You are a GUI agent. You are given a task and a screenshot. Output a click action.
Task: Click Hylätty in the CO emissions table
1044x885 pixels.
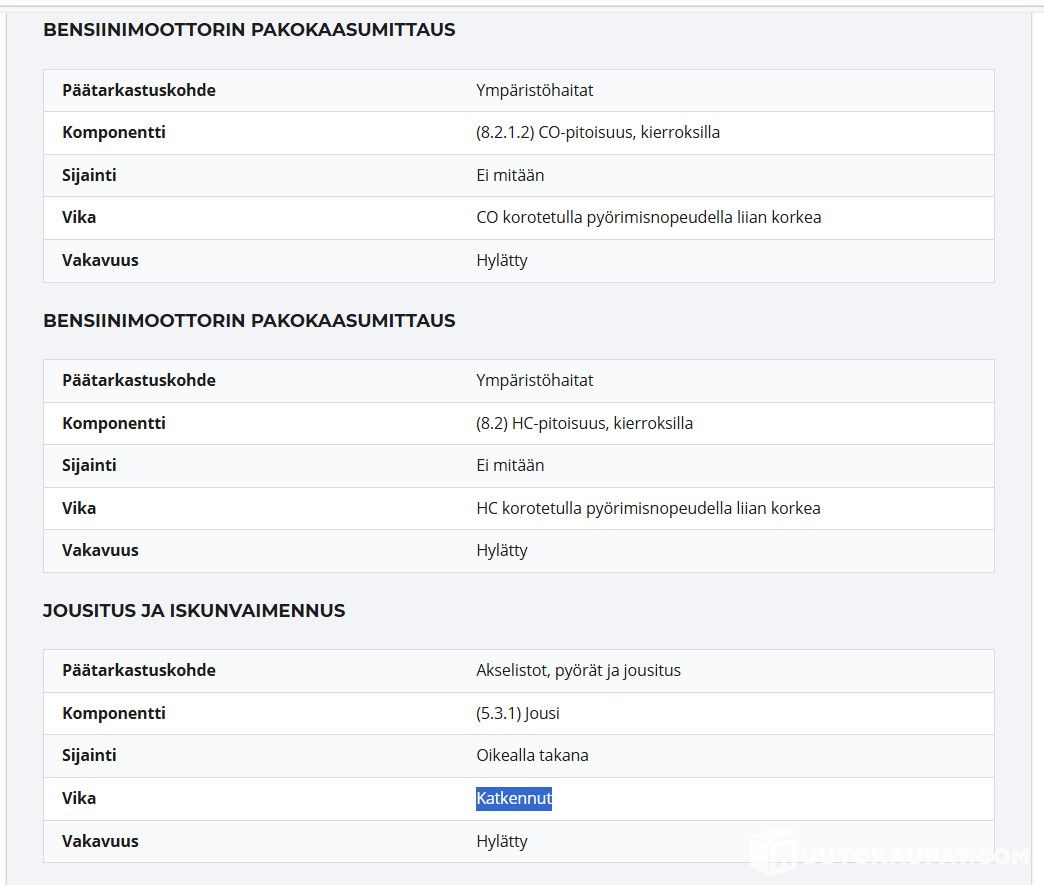[x=501, y=260]
